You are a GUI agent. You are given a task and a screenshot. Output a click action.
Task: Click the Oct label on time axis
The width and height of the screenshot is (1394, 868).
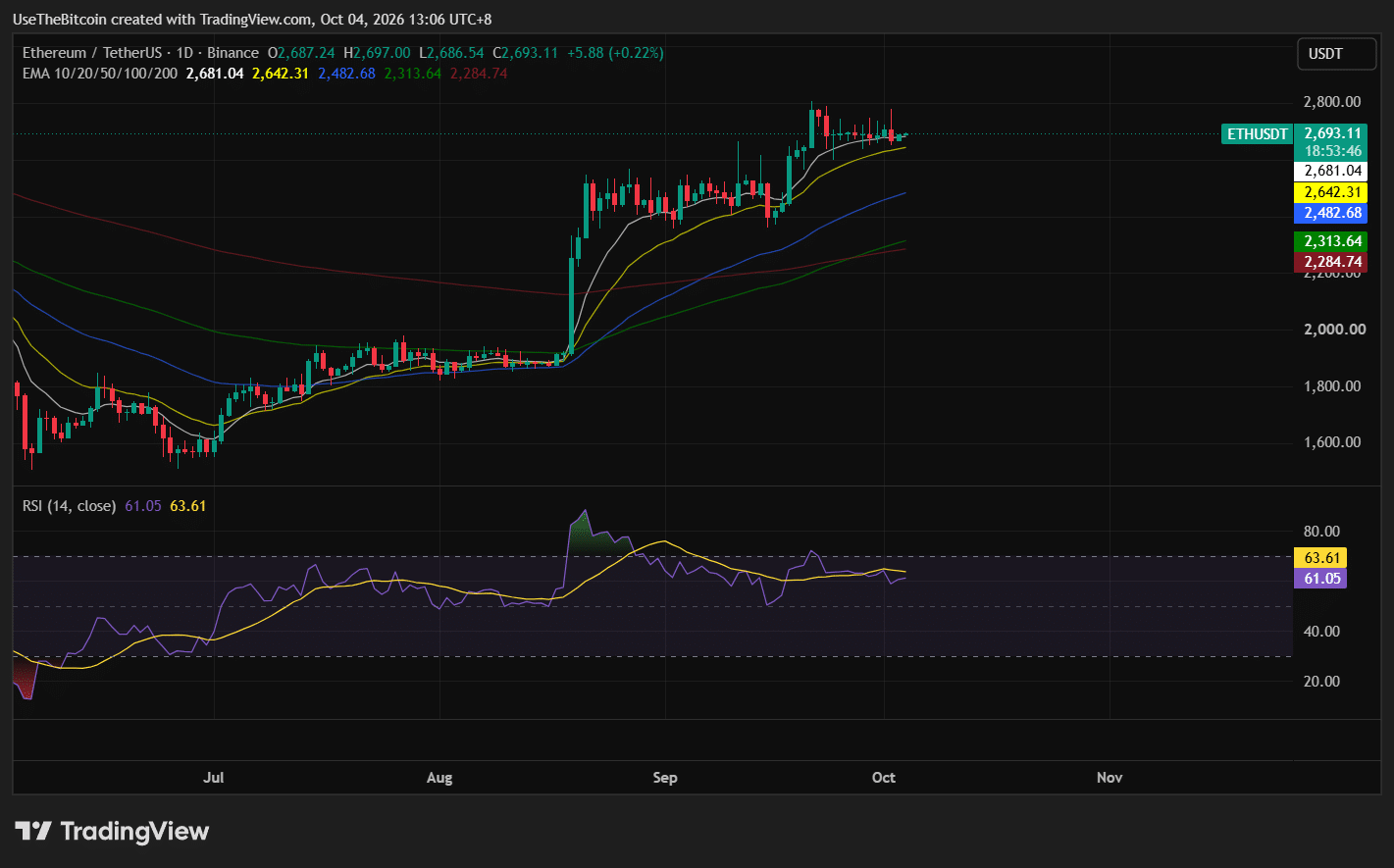click(884, 778)
